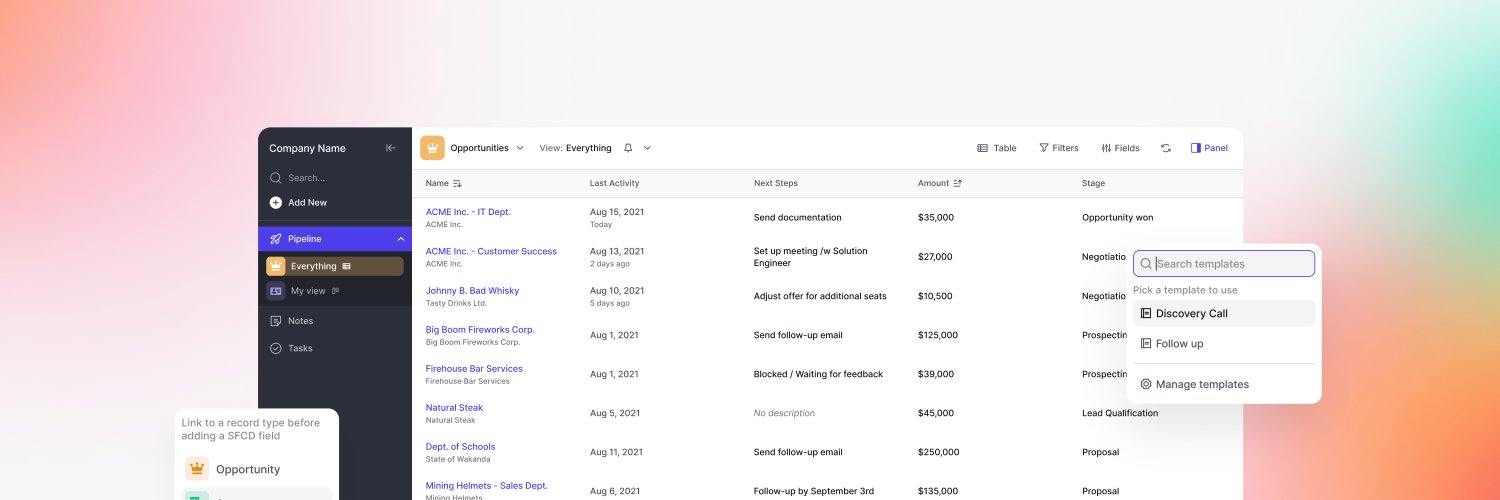Click the Company Name workspace title

(x=307, y=148)
